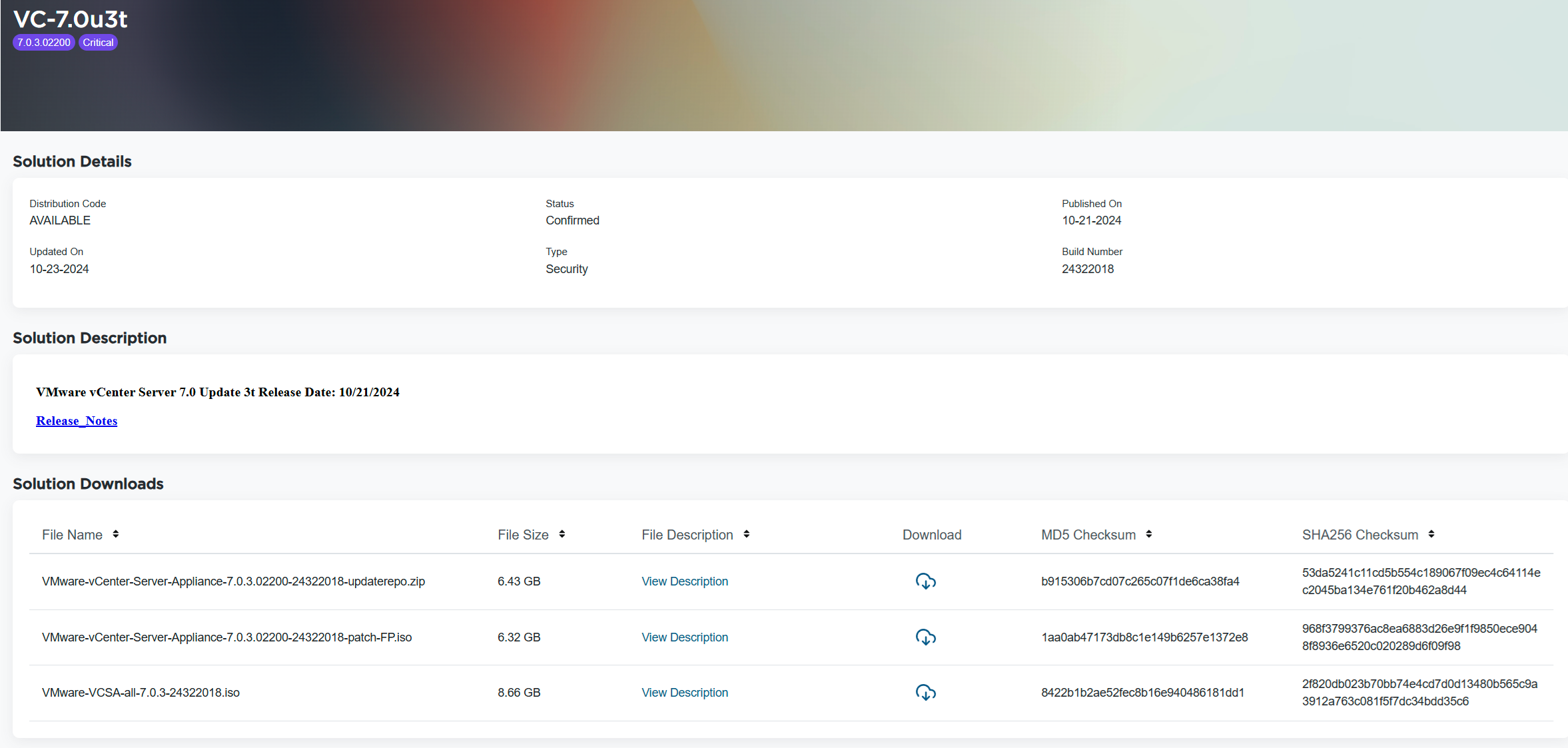Click the MD5 Checksum column header
Screen dimensions: 1568x748
point(1088,535)
